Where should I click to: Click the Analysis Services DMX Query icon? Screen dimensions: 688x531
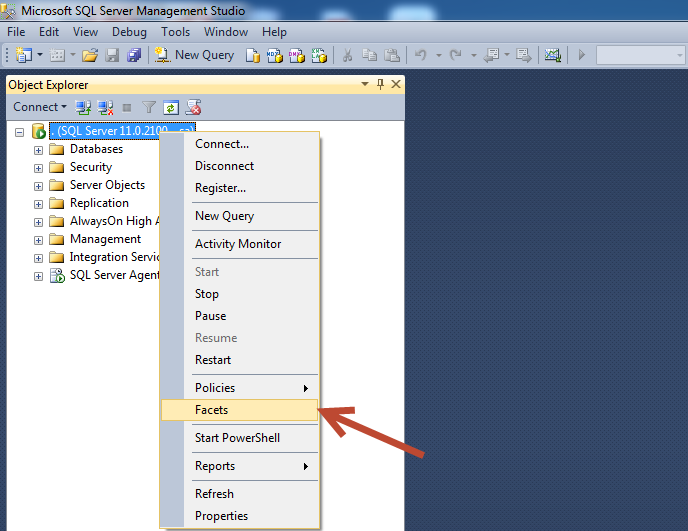[x=297, y=55]
